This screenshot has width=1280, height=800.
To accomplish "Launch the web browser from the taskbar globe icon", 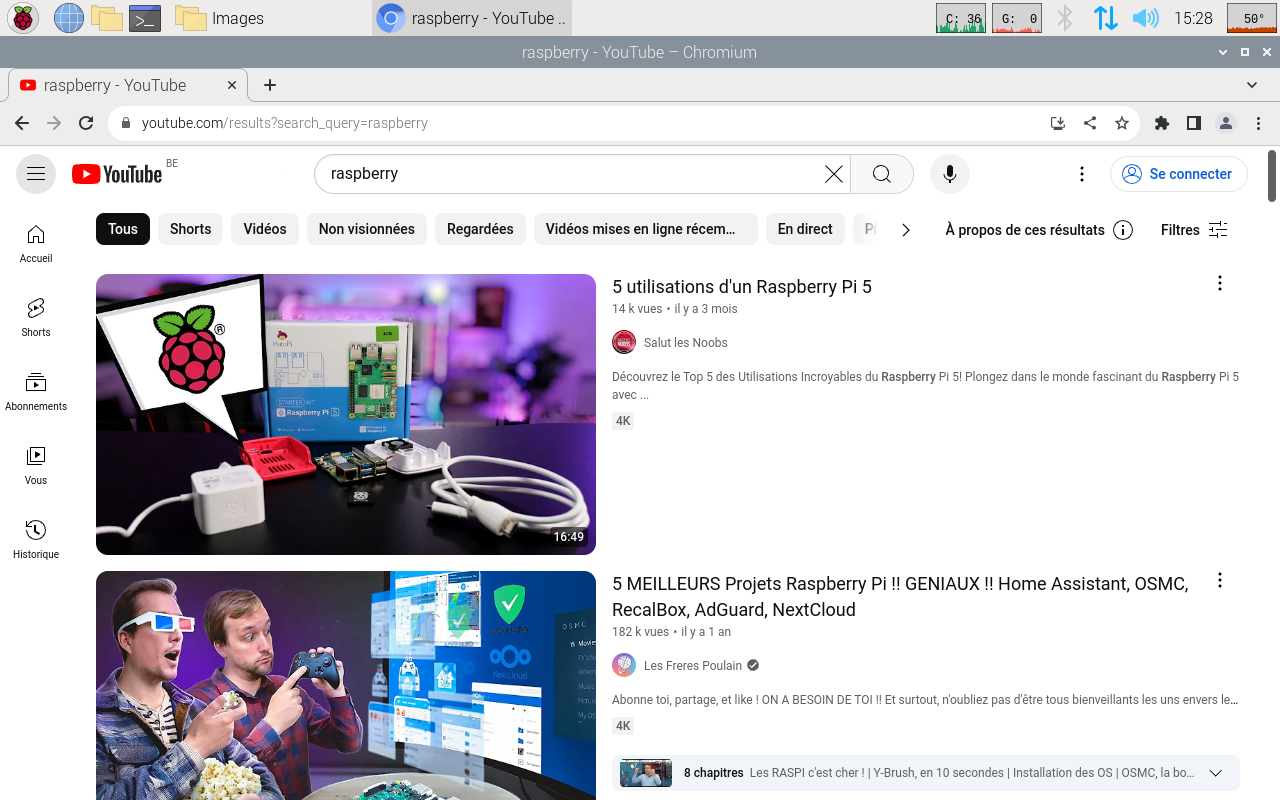I will click(68, 18).
